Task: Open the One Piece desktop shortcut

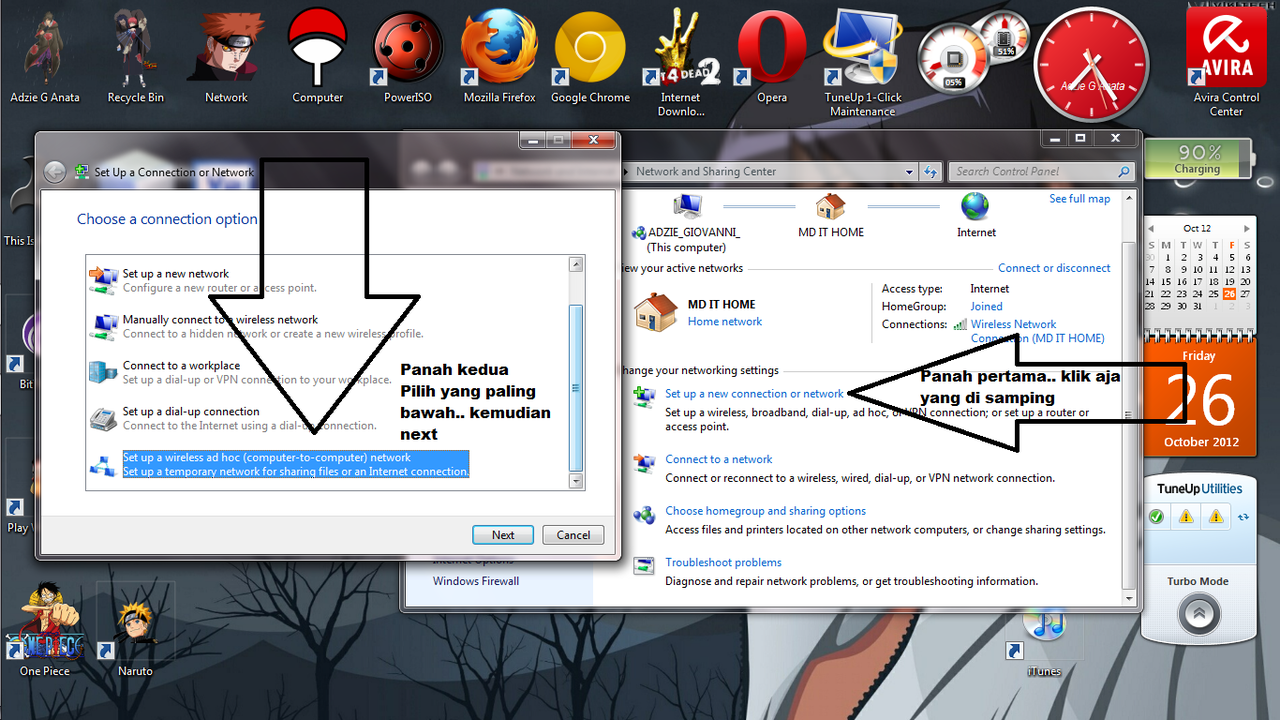Action: click(44, 628)
